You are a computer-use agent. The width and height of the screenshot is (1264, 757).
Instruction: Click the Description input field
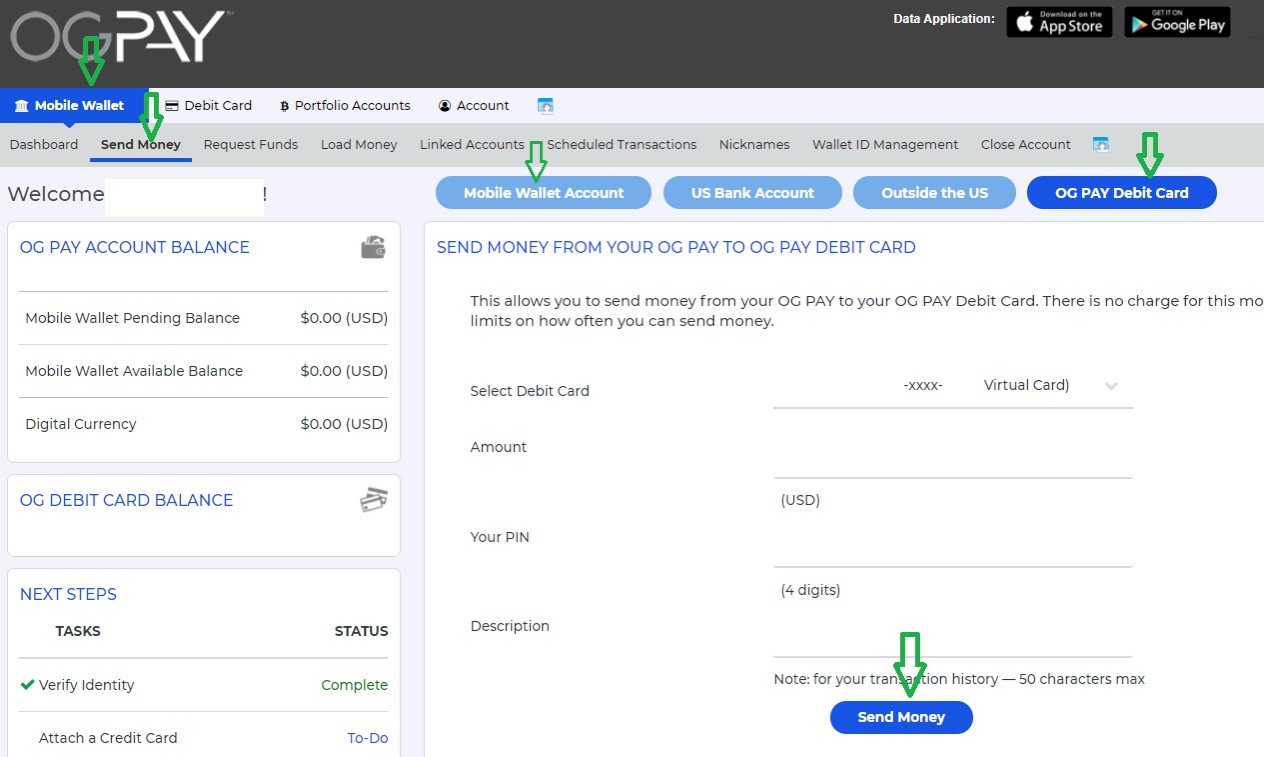(953, 637)
